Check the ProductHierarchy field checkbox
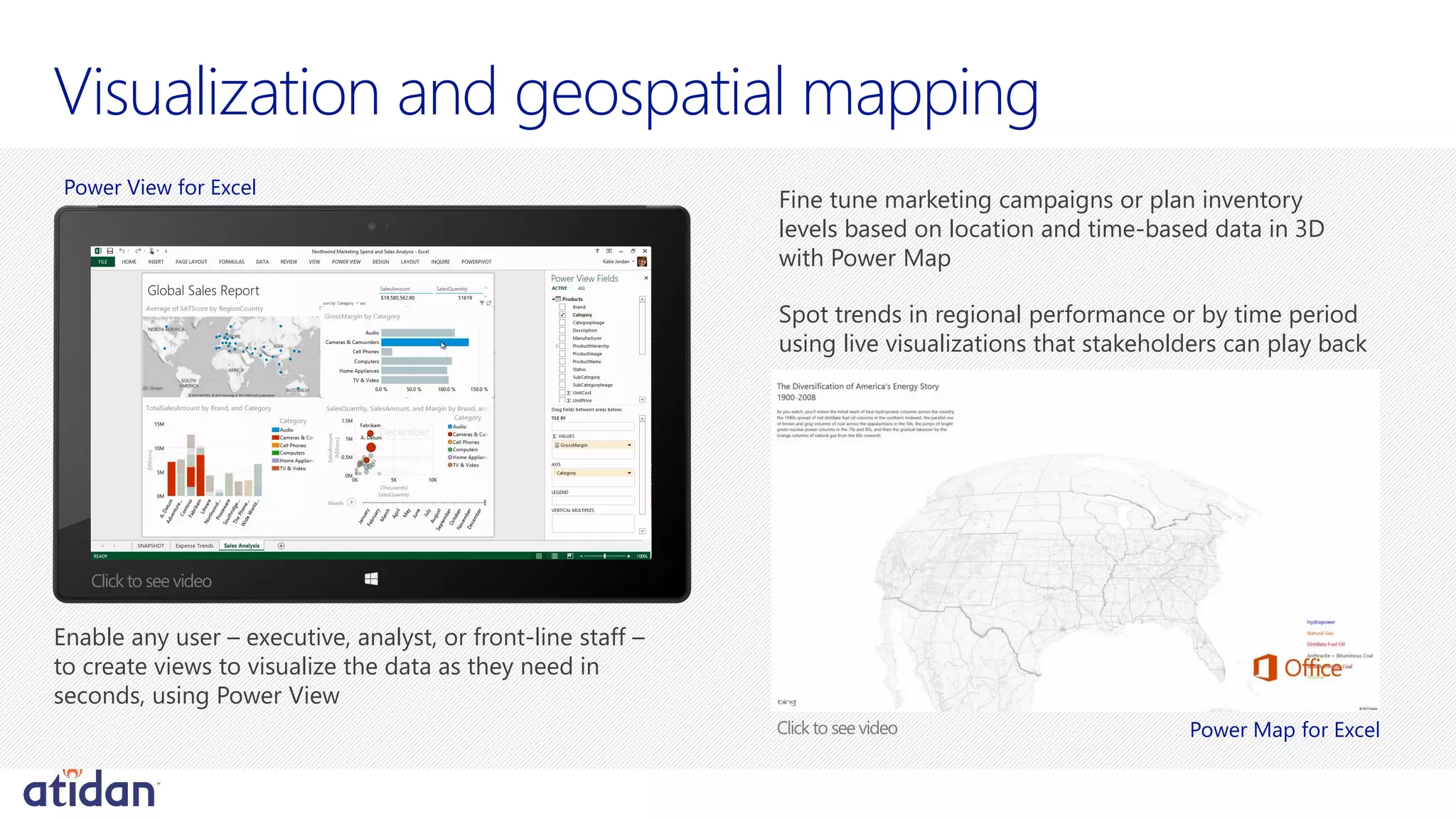Screen dimensions: 1456x819 (562, 346)
